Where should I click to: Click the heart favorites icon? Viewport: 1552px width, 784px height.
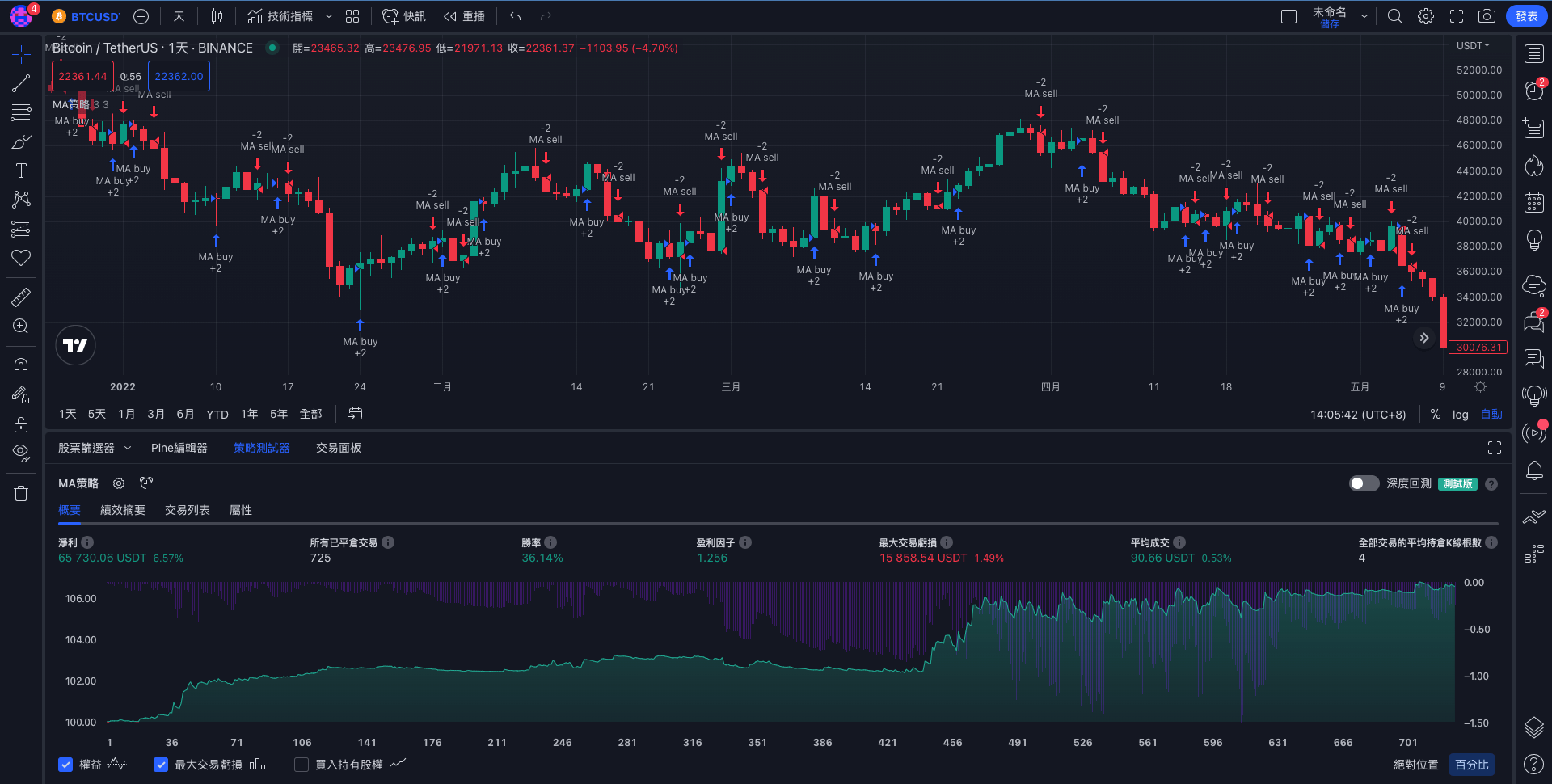[21, 258]
